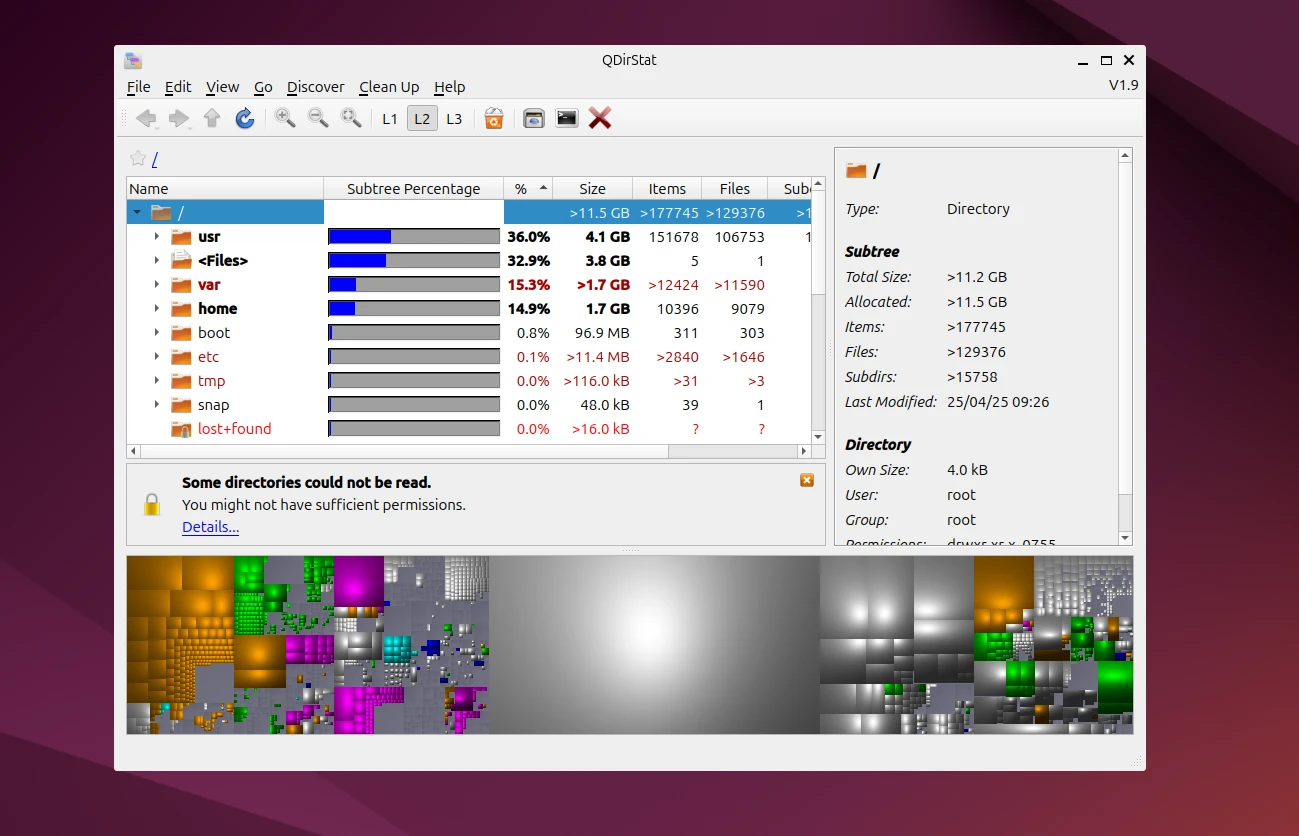Click the treemap zoom in icon
1299x836 pixels.
285,119
